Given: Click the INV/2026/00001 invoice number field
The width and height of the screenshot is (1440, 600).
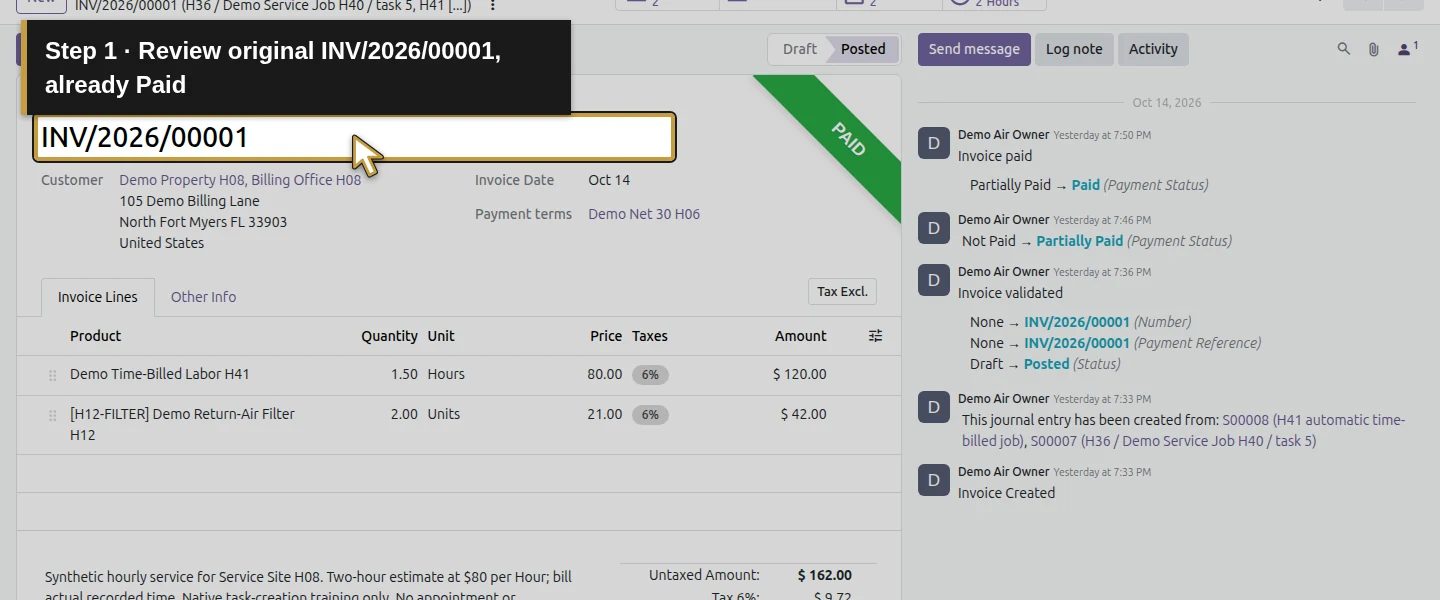Looking at the screenshot, I should pyautogui.click(x=355, y=137).
